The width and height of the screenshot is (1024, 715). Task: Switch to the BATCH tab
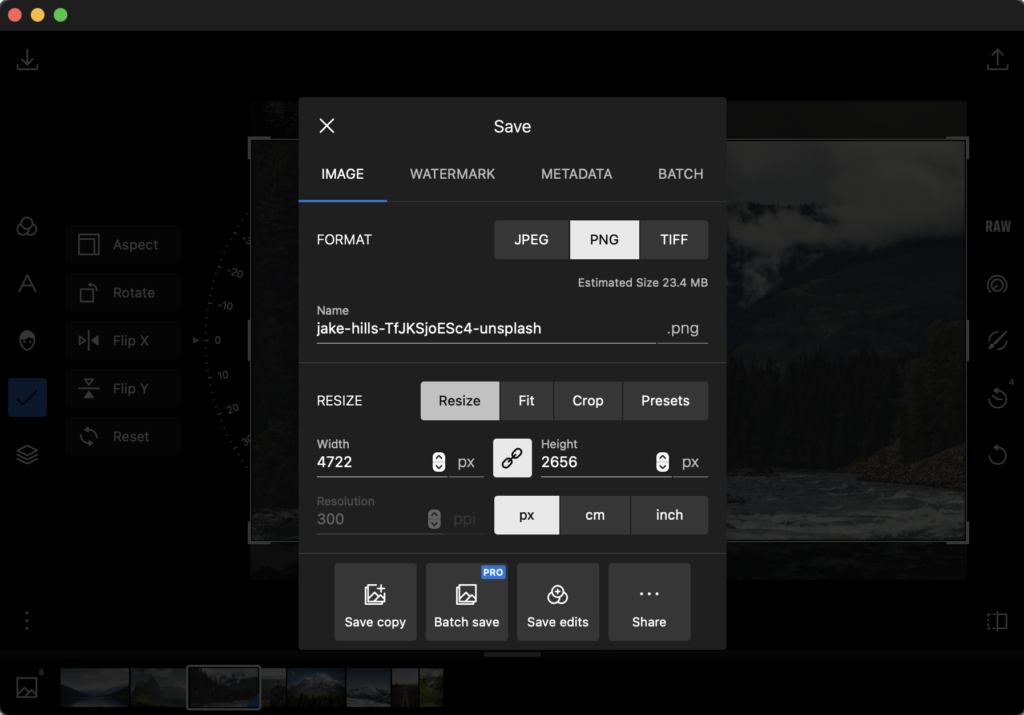(680, 173)
